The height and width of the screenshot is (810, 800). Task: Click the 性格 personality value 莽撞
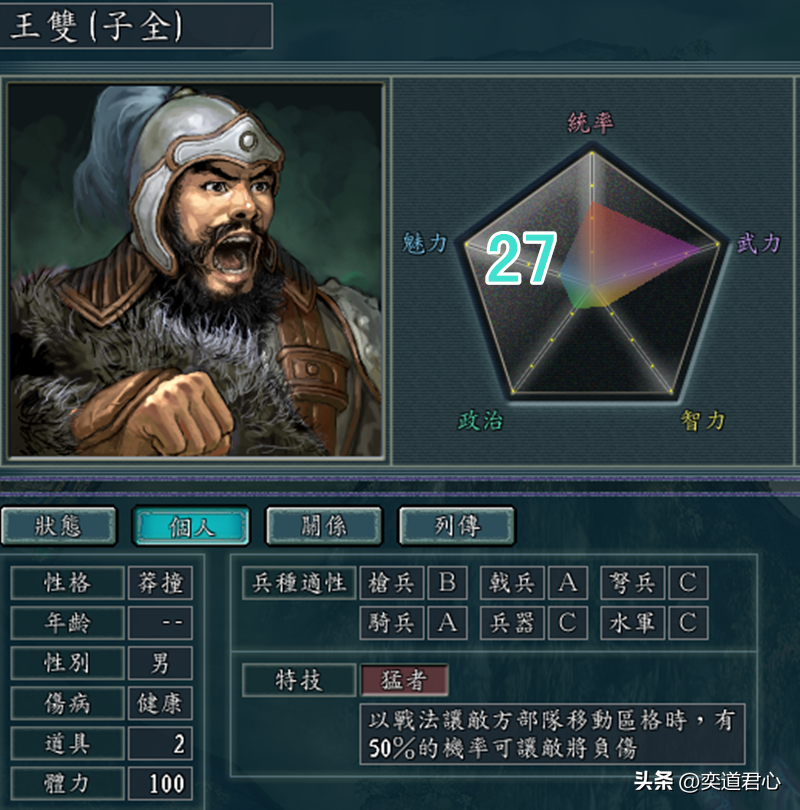[x=160, y=583]
